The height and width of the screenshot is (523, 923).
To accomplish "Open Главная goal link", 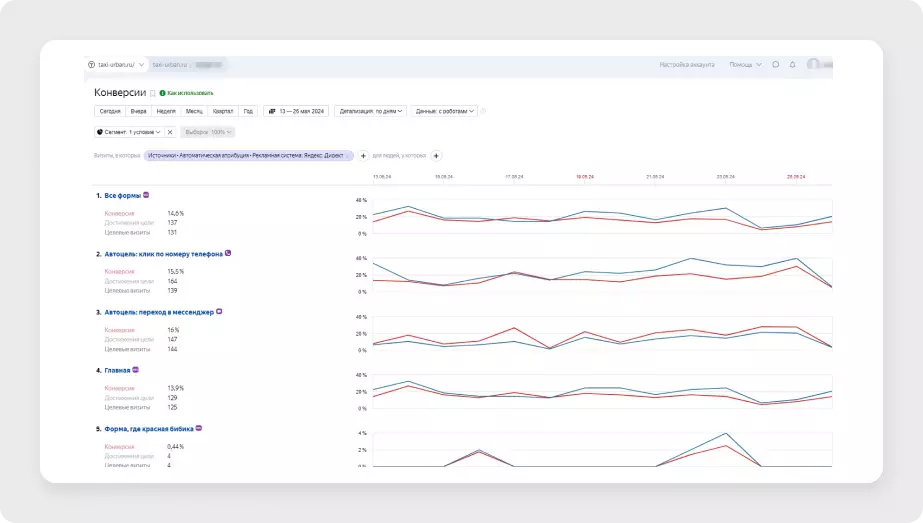I will [x=117, y=370].
